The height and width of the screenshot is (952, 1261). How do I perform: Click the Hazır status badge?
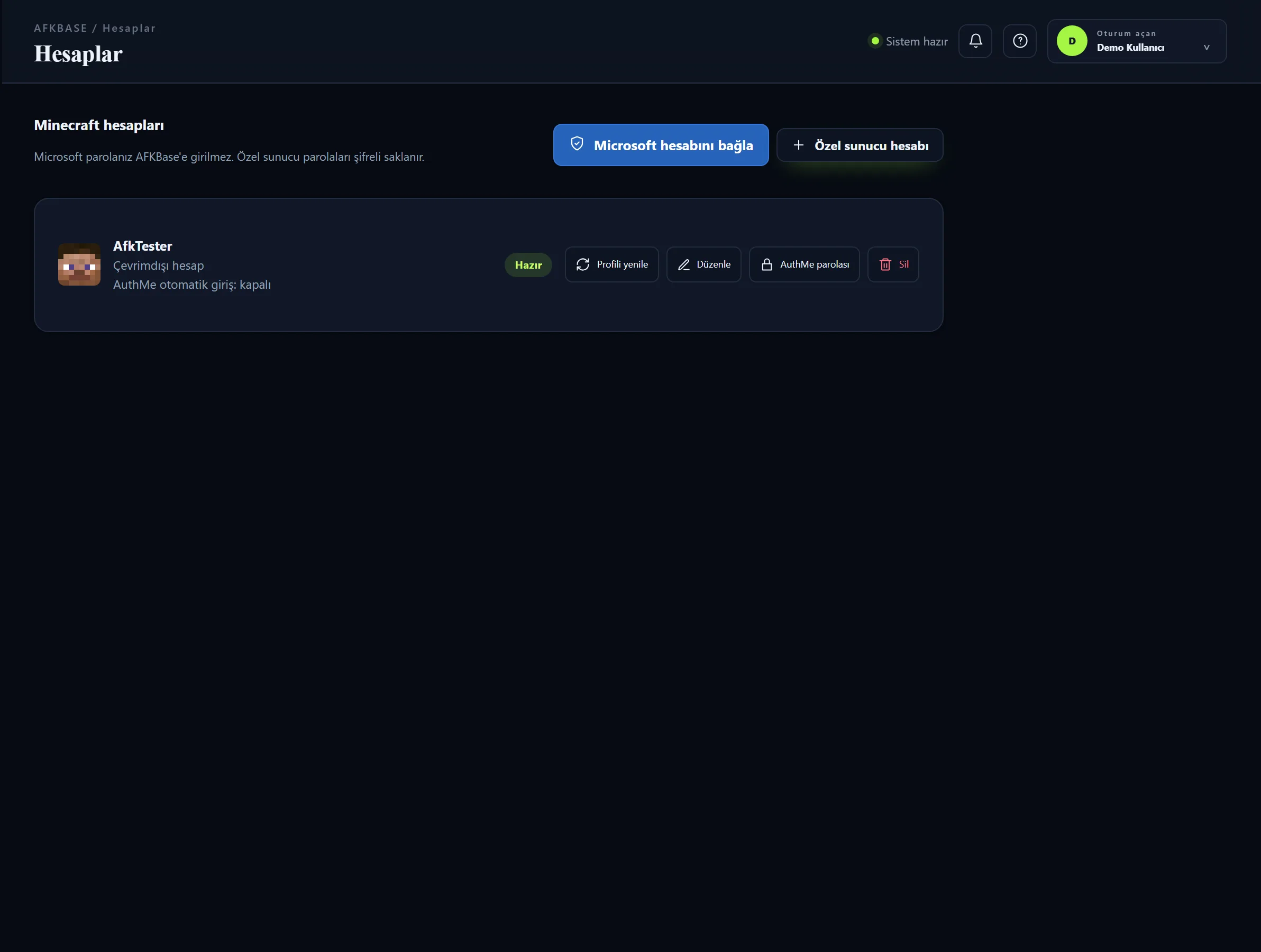click(528, 265)
